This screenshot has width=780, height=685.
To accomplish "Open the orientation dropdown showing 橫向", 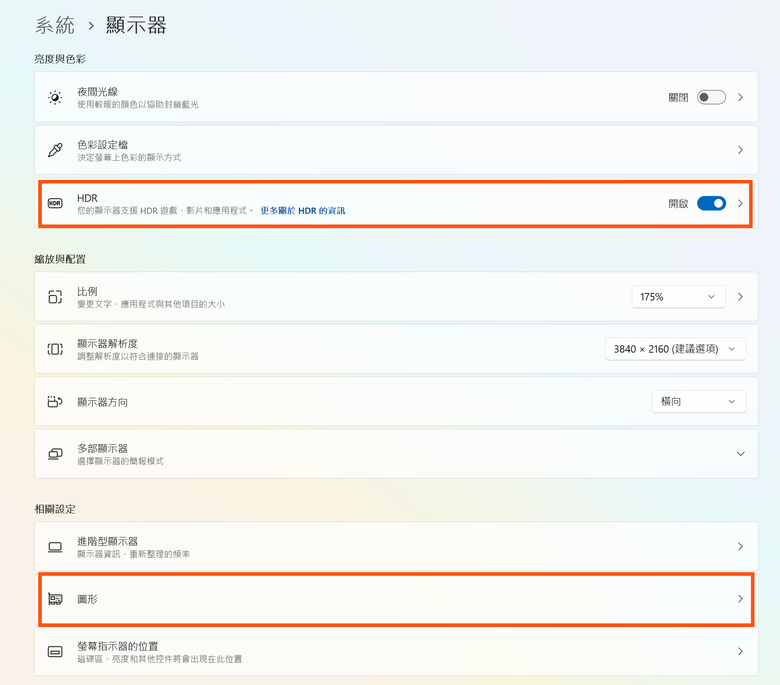I will coord(698,402).
